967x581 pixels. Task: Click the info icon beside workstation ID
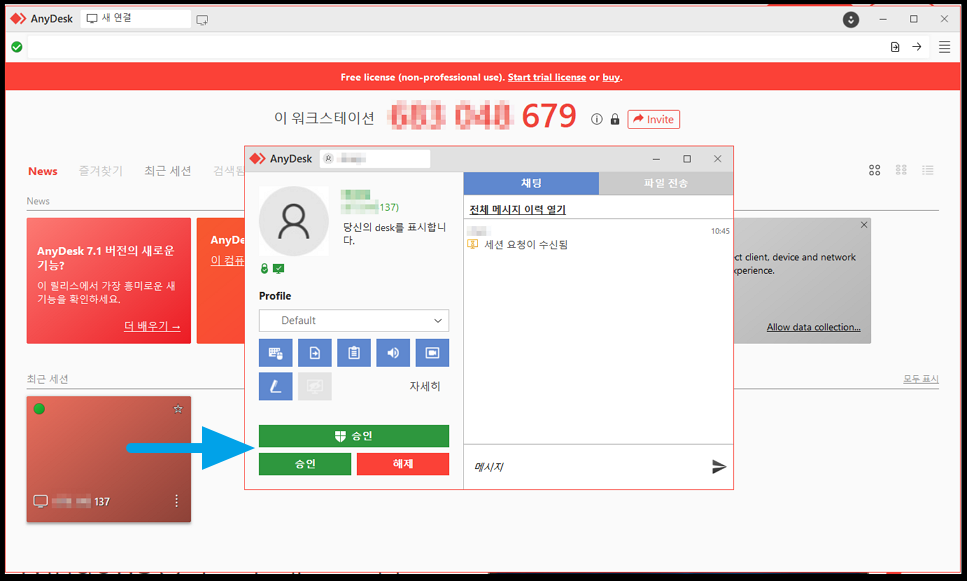click(596, 119)
